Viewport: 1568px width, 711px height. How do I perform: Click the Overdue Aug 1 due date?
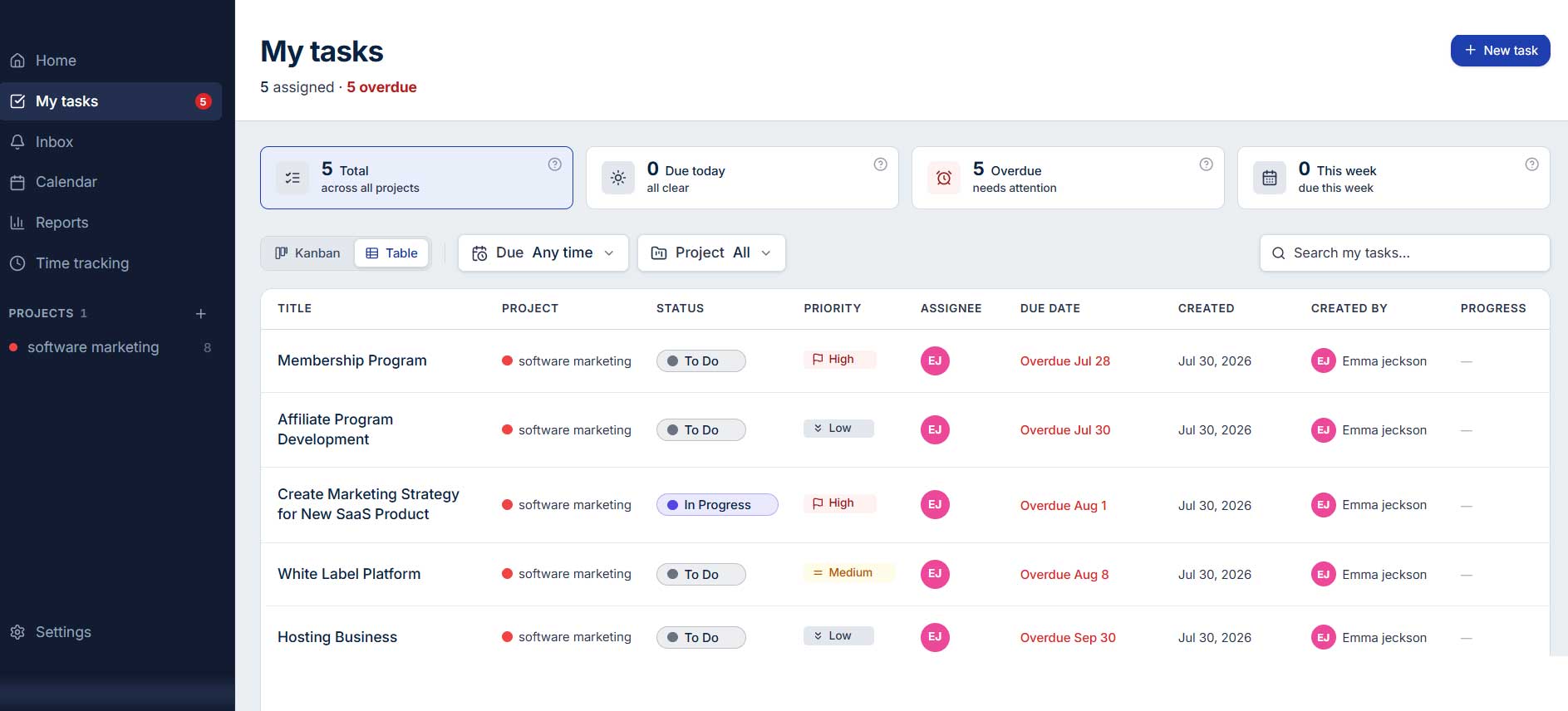[1063, 506]
